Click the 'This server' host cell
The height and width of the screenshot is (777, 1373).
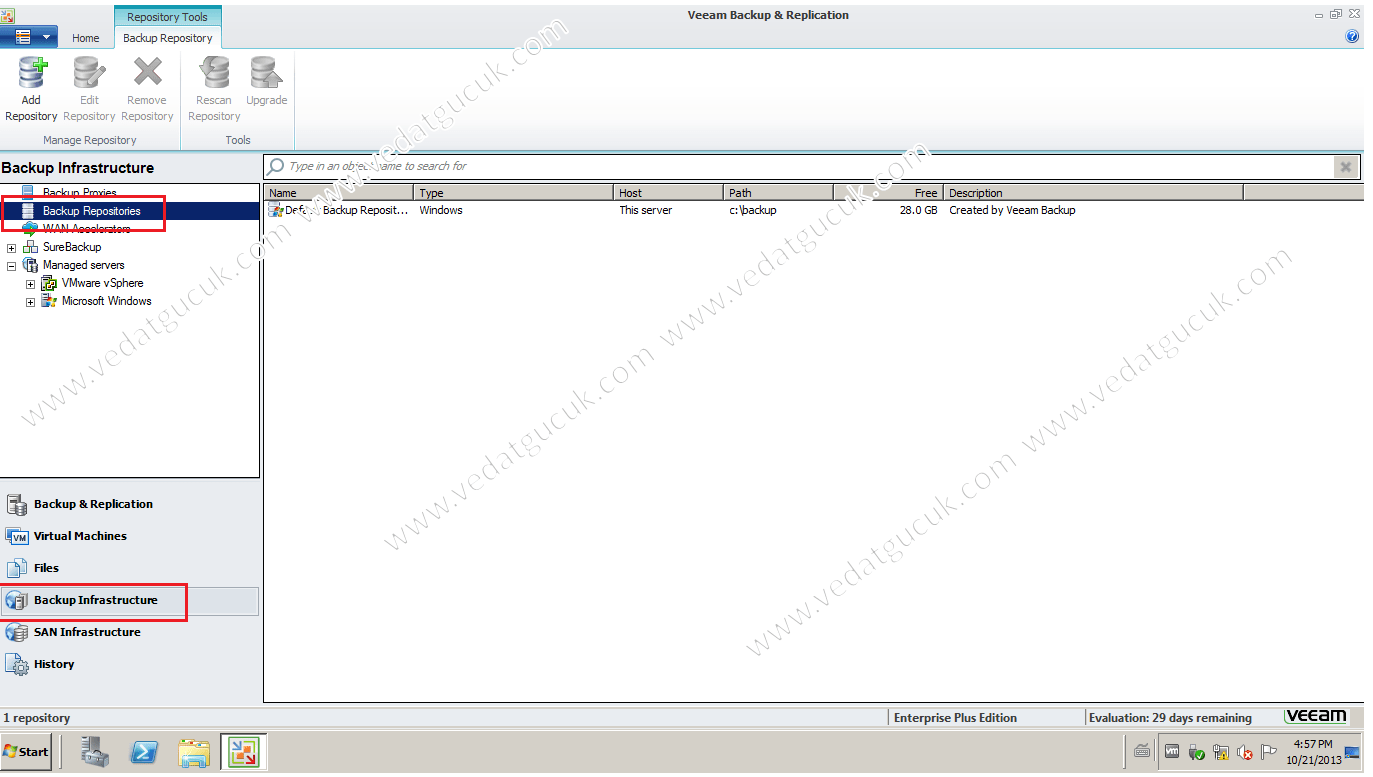tap(646, 210)
